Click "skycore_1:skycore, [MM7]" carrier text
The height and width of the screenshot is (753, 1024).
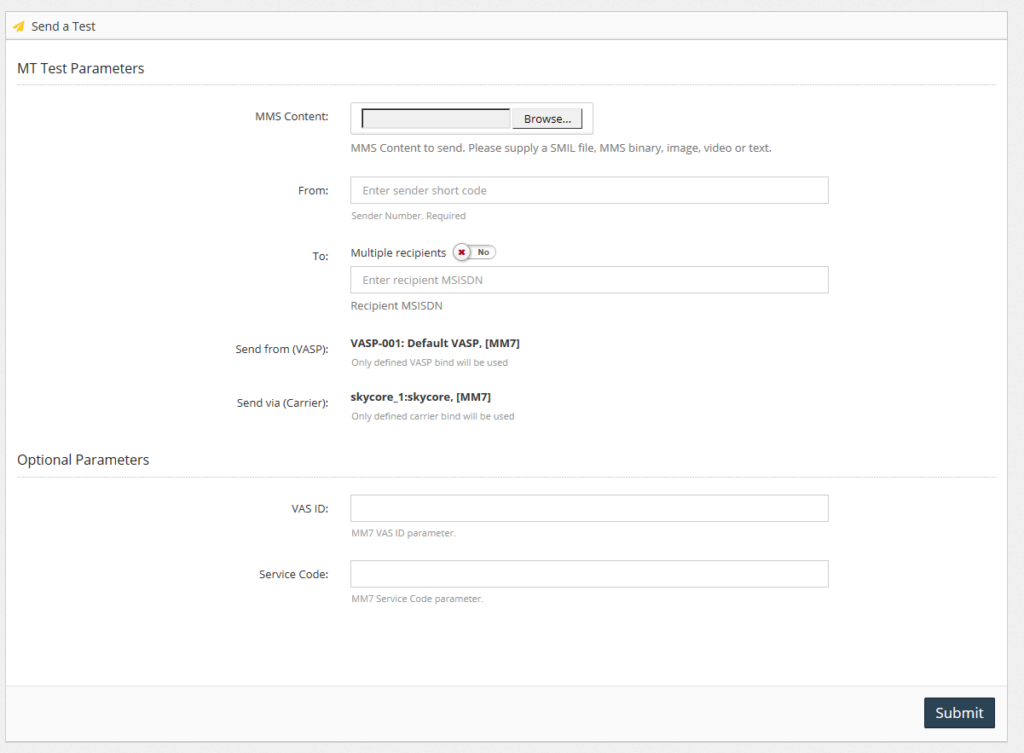point(421,396)
